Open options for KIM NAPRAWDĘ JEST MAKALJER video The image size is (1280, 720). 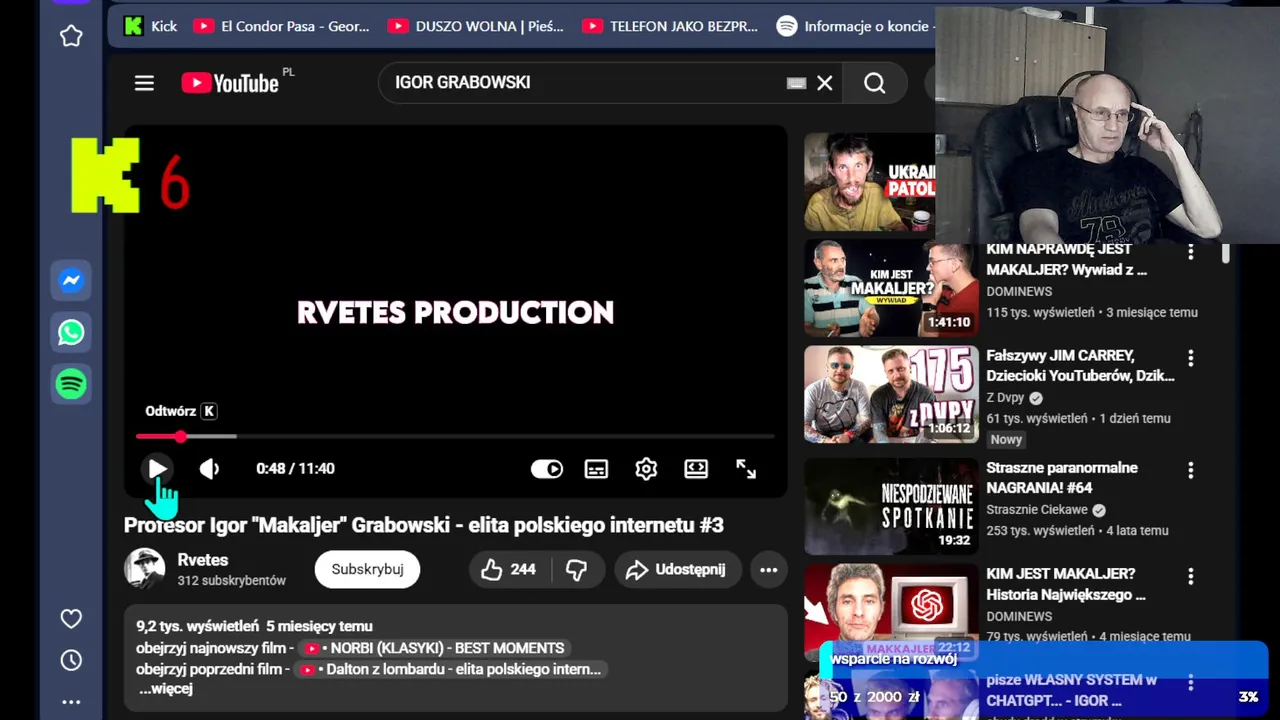click(1190, 252)
